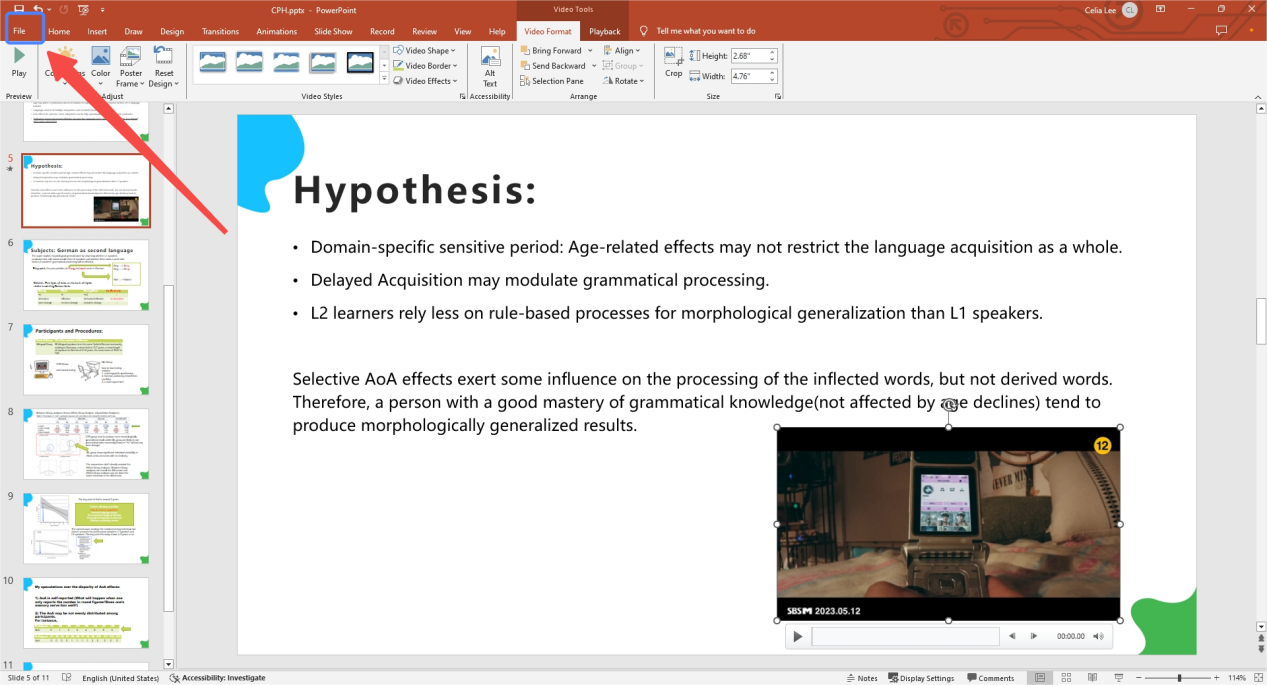Mute the video using the volume icon

[1098, 636]
